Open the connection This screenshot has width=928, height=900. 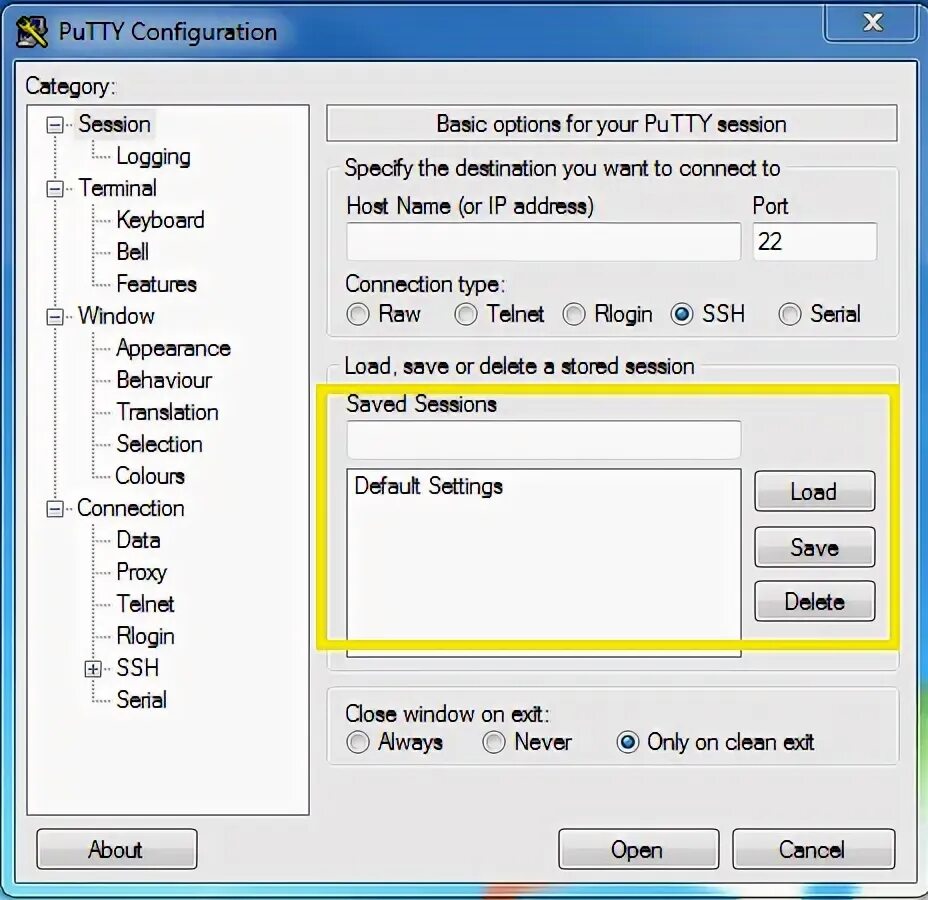pyautogui.click(x=638, y=849)
